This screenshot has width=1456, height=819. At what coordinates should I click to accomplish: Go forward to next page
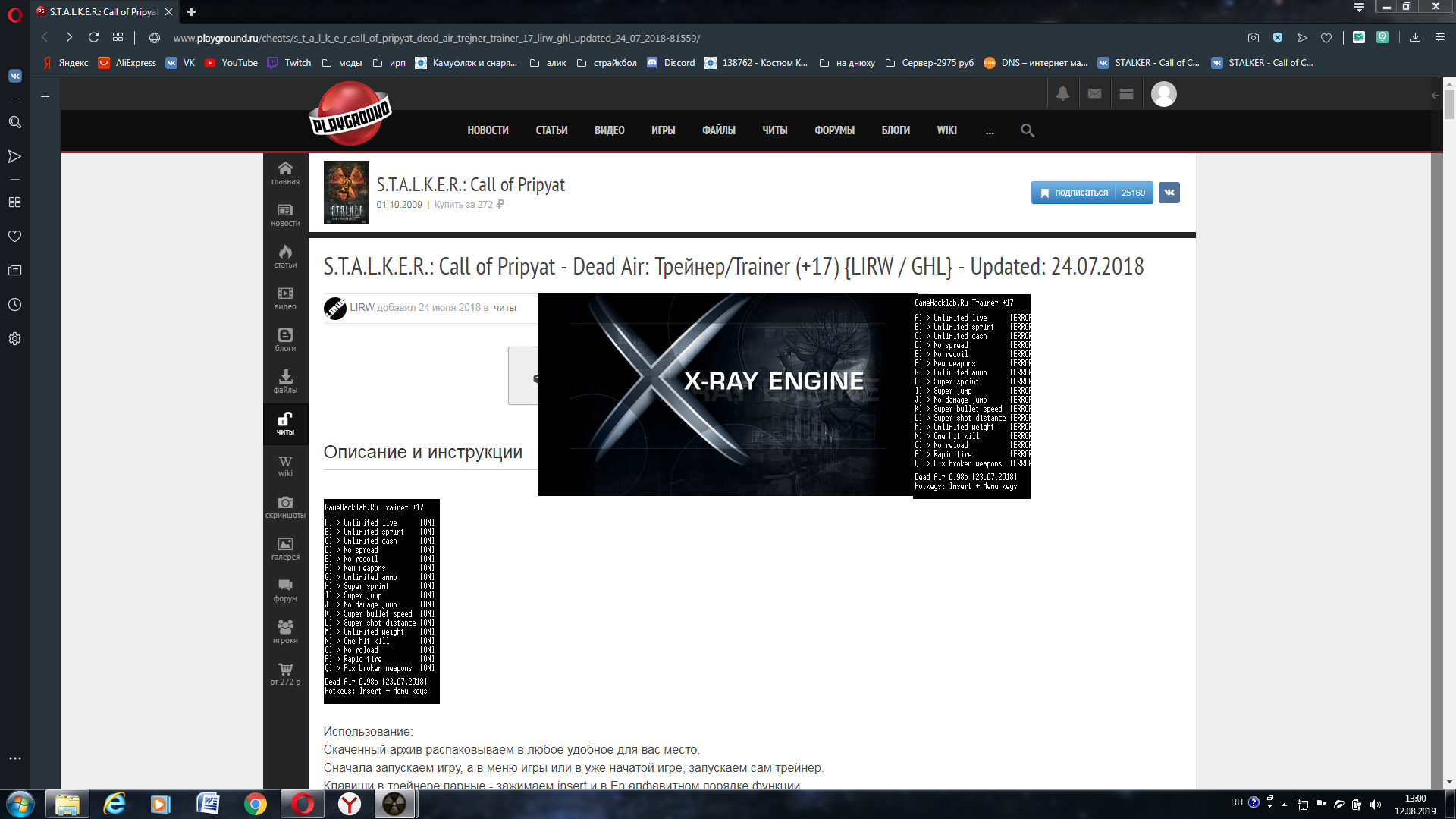(69, 37)
